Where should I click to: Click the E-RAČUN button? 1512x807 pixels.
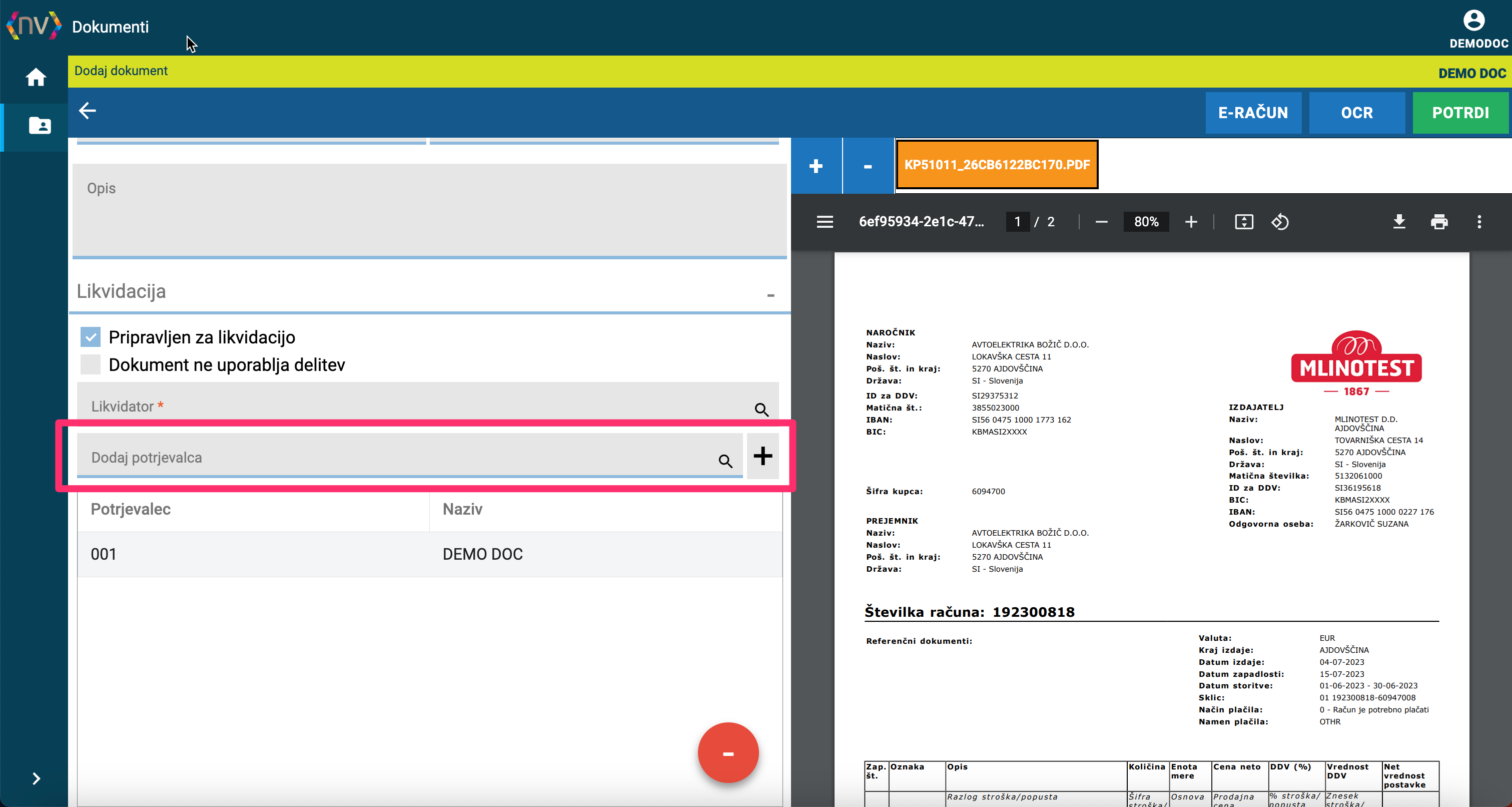pyautogui.click(x=1253, y=113)
